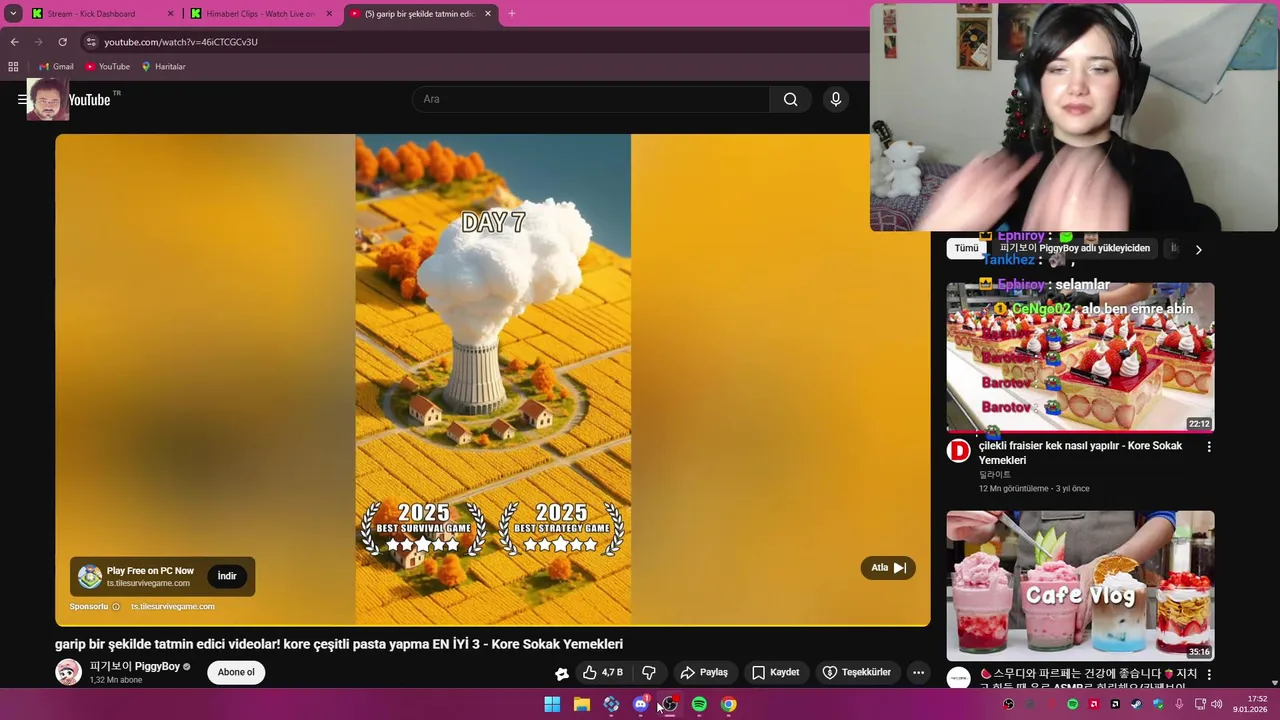The height and width of the screenshot is (720, 1280).
Task: Click the tray microphone icon
Action: pyautogui.click(x=1180, y=704)
